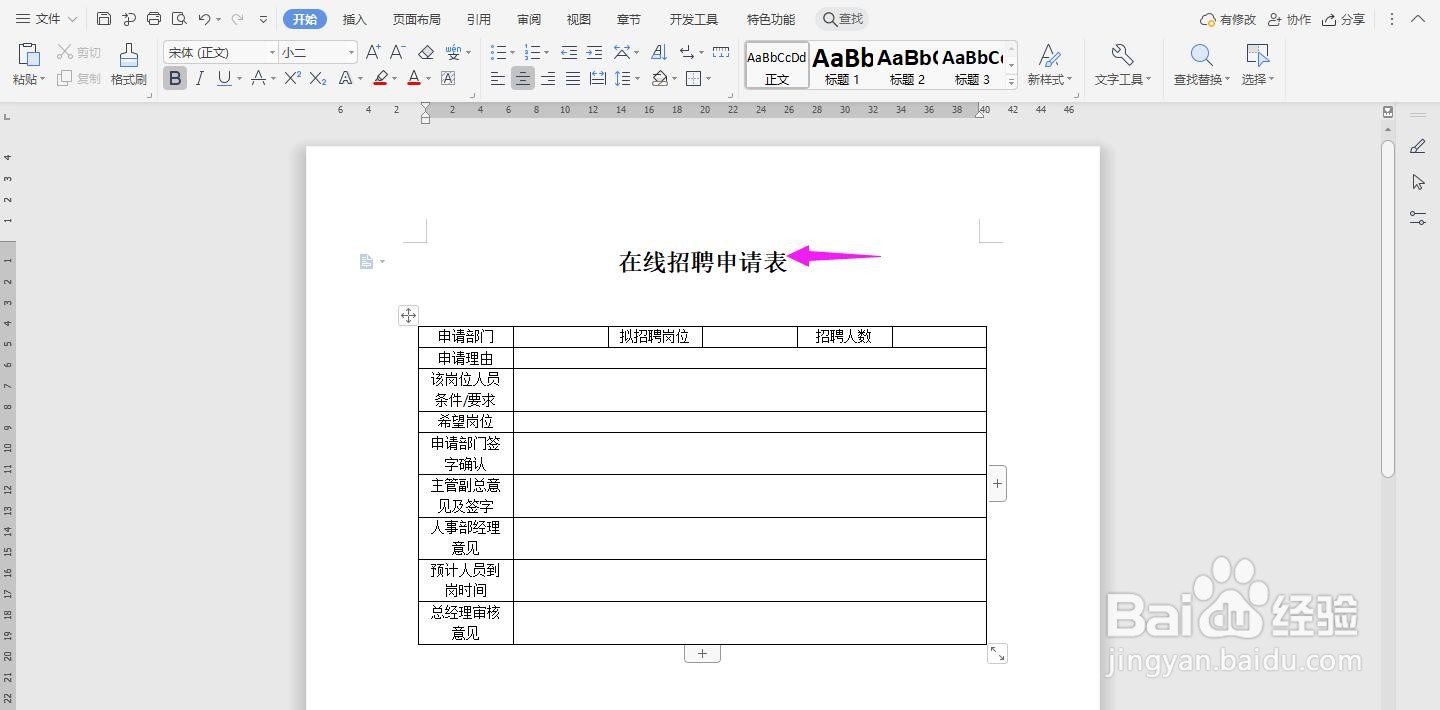Toggle Underline formatting
Screen dimensions: 1440x710
224,78
